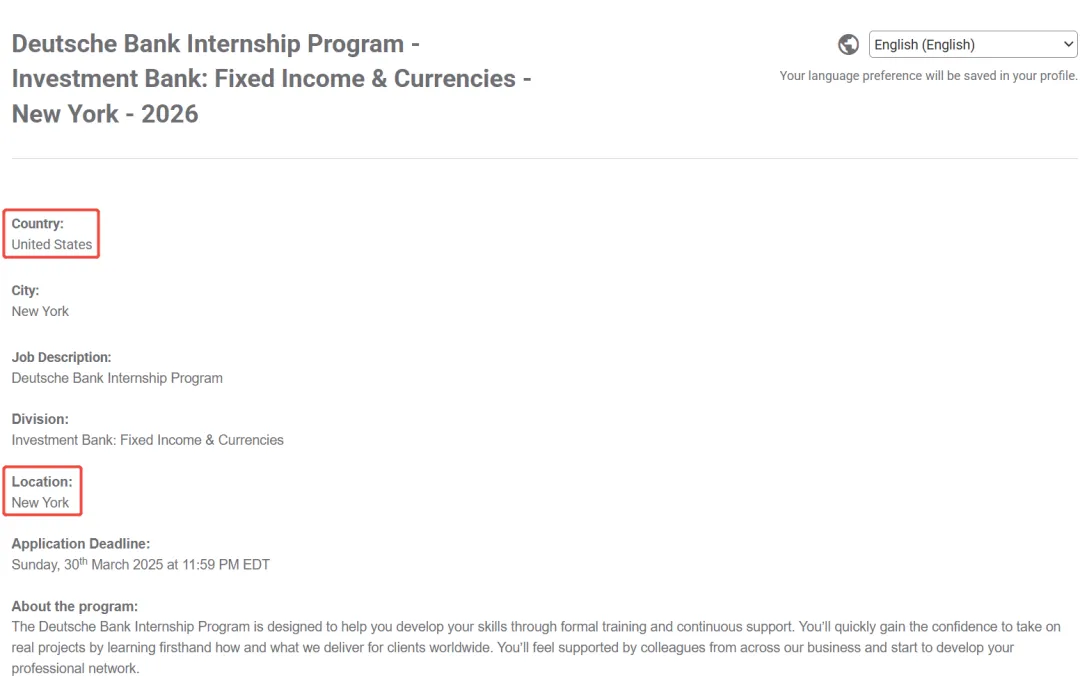
Task: Click New York under City
Action: (40, 311)
